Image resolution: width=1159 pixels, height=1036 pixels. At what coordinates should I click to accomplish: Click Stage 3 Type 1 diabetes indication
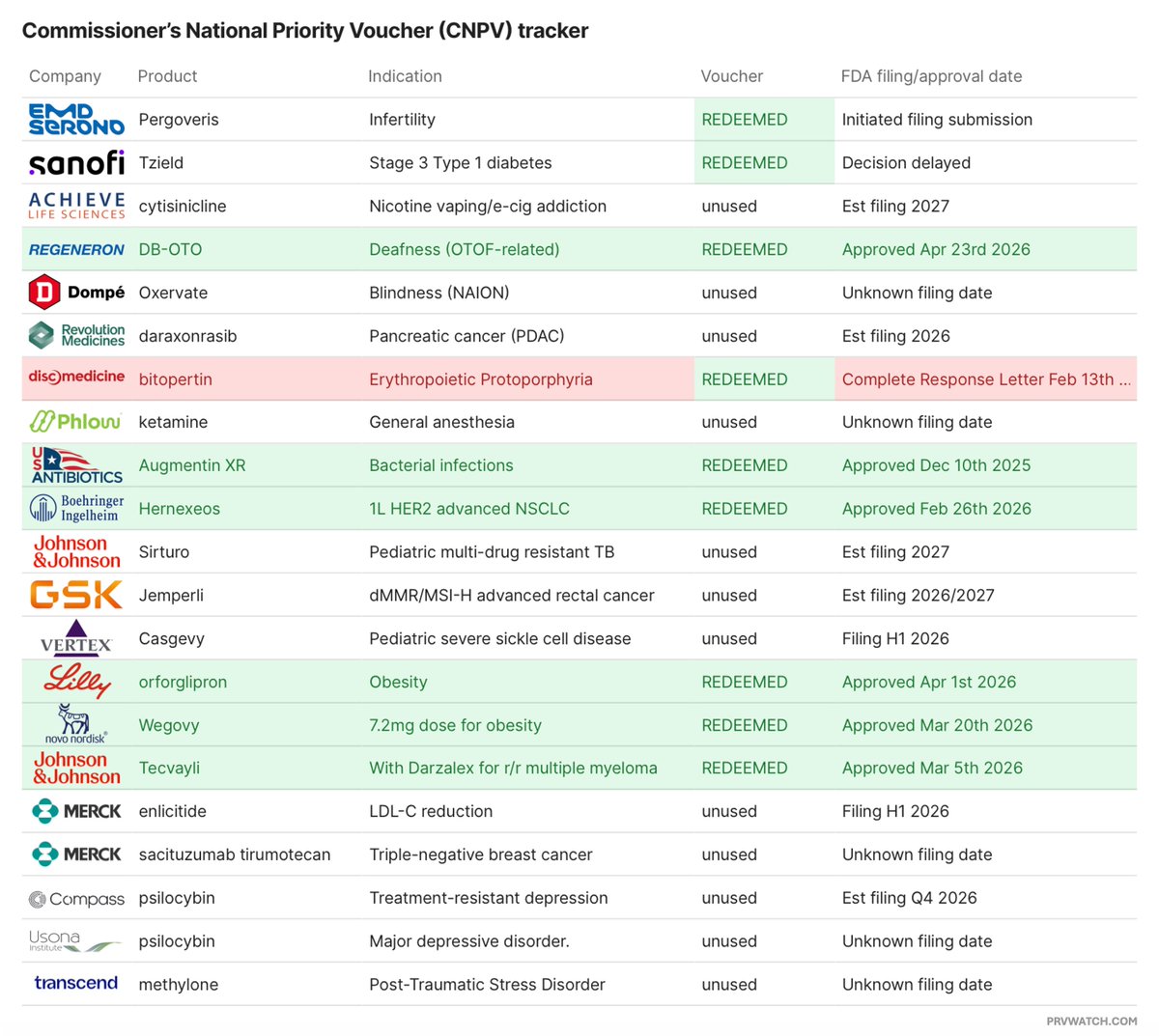[461, 163]
